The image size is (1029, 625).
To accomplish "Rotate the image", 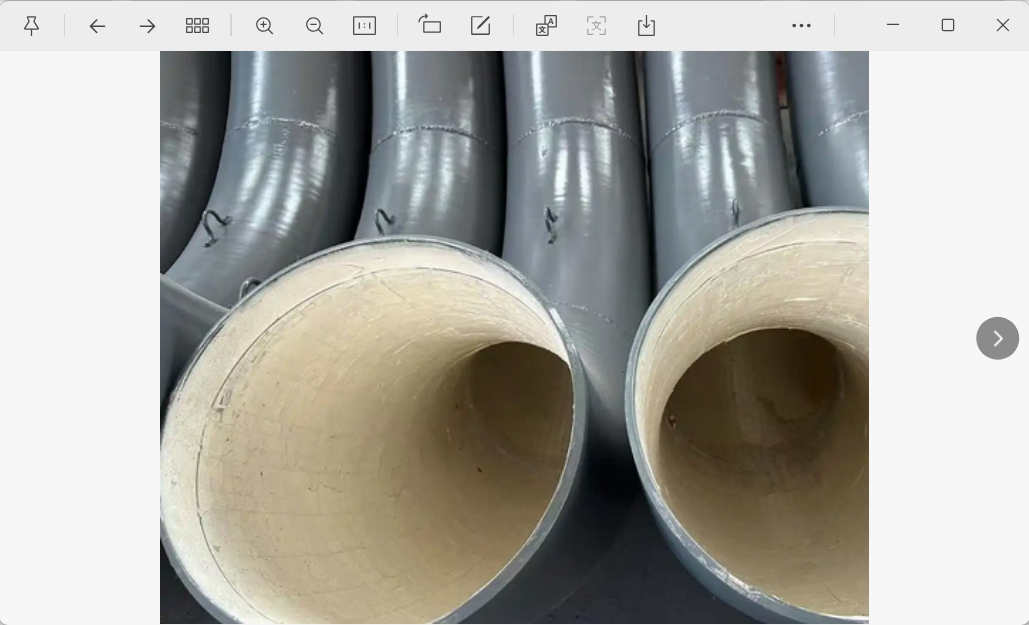I will pyautogui.click(x=430, y=25).
